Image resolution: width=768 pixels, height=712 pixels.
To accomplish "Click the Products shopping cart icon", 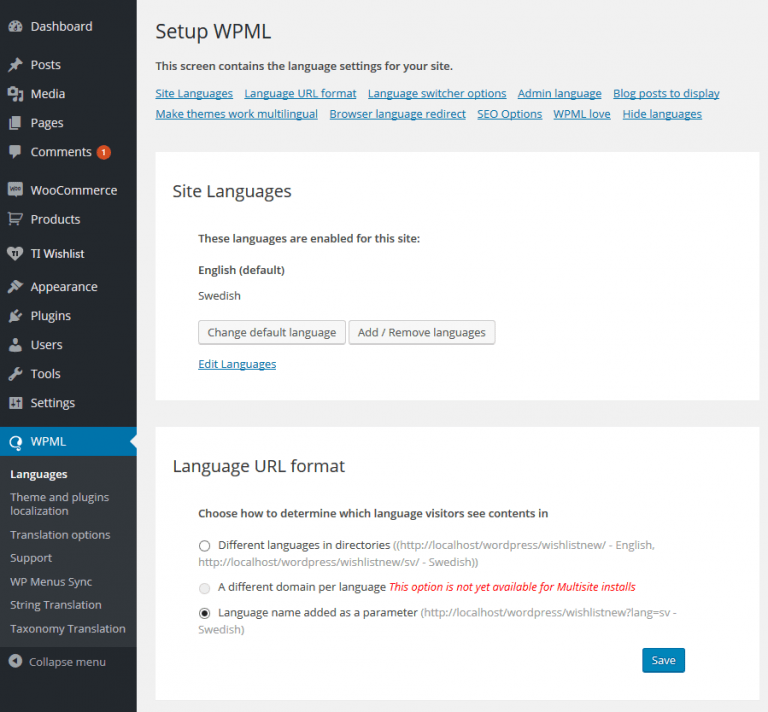I will point(15,219).
